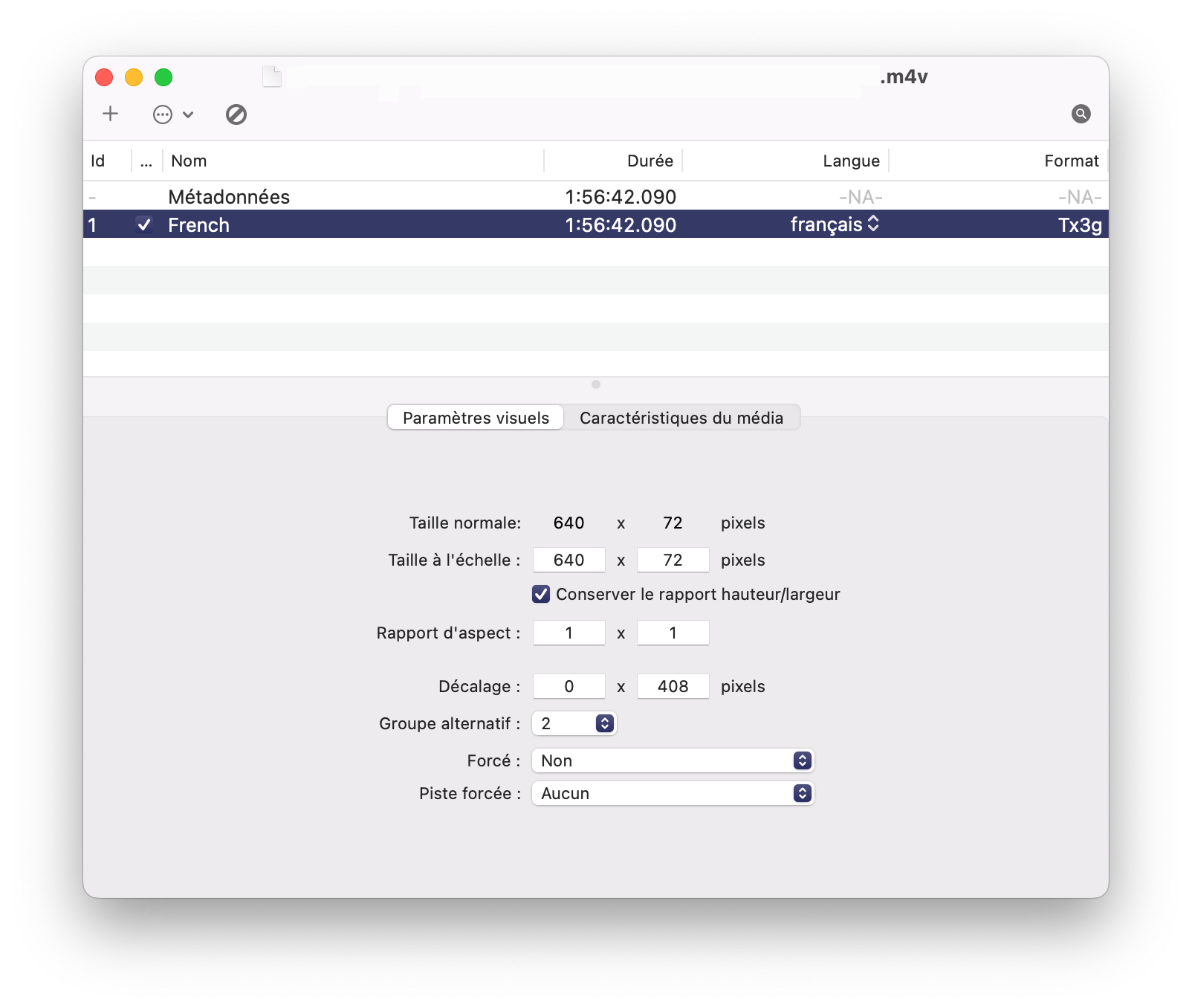
Task: Minimize the window with the yellow button
Action: (x=134, y=77)
